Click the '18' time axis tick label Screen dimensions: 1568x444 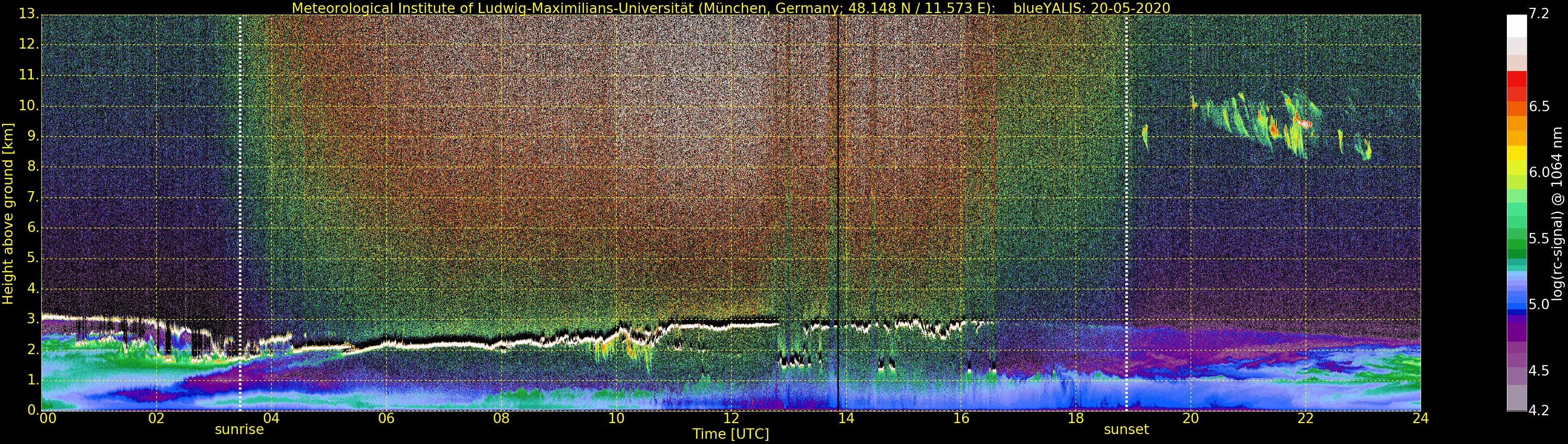coord(1076,418)
